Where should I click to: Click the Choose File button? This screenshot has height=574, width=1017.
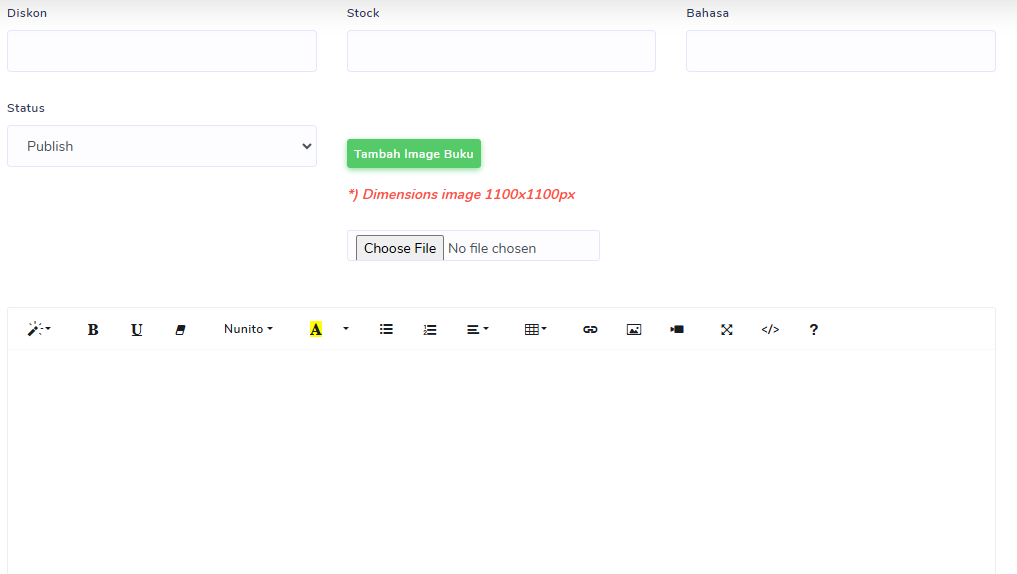pyautogui.click(x=400, y=248)
